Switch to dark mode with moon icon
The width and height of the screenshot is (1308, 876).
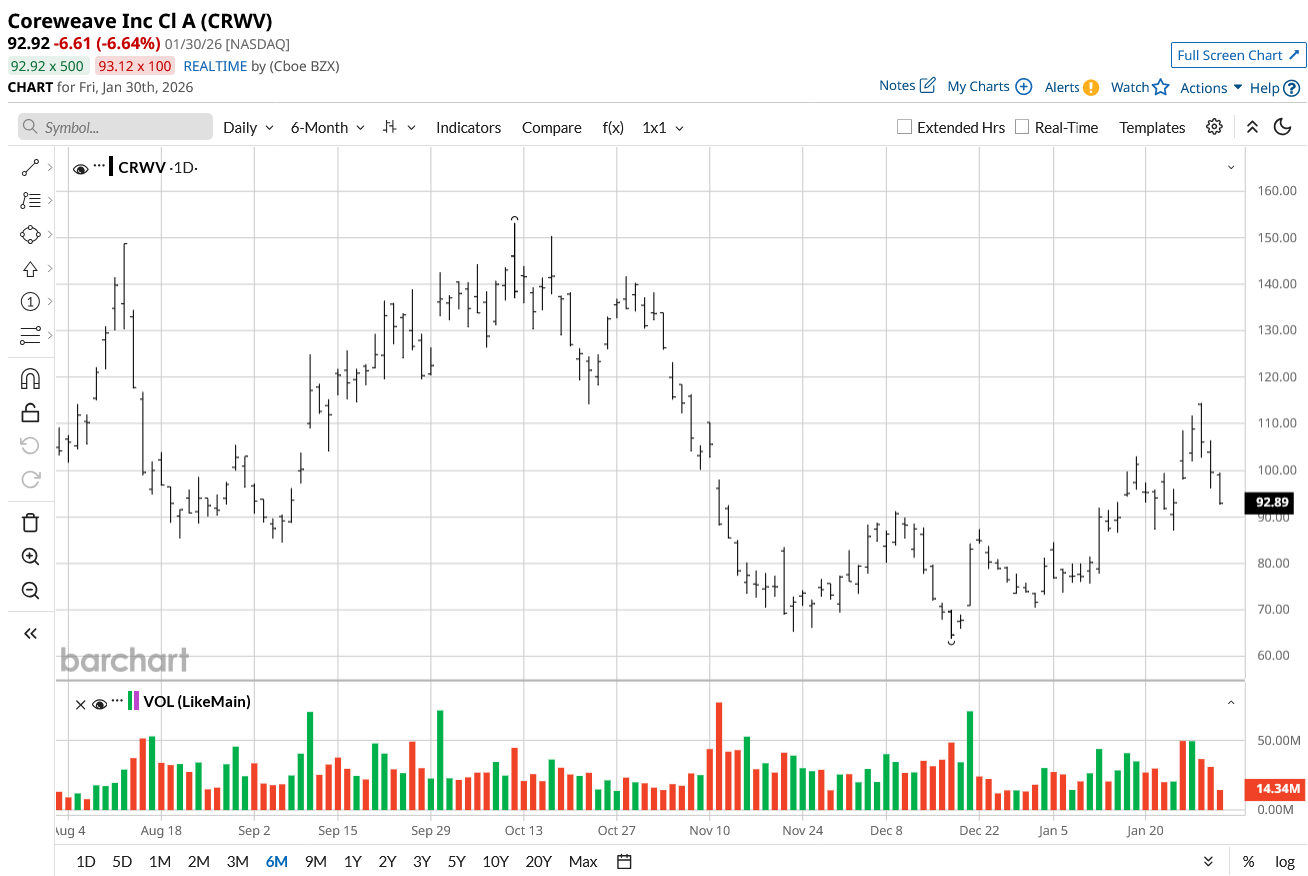[x=1282, y=127]
